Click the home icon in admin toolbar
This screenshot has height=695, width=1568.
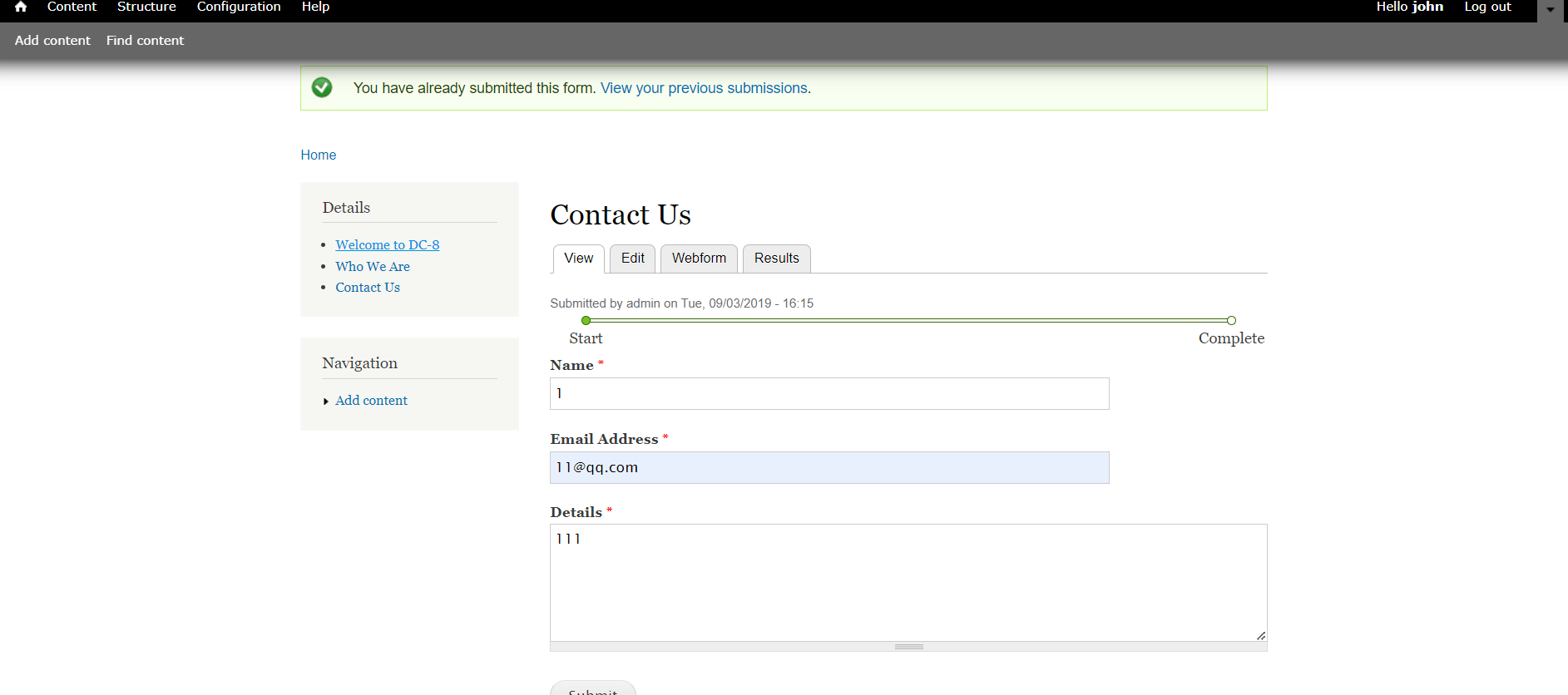[21, 7]
